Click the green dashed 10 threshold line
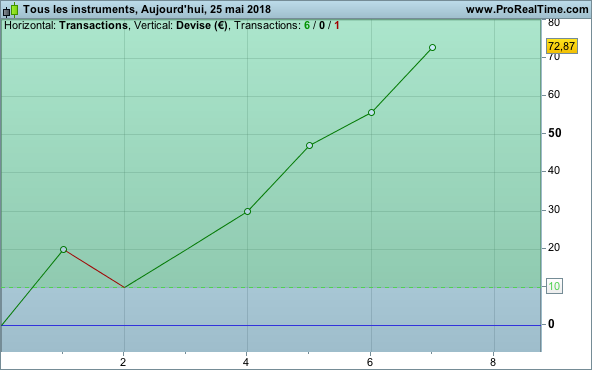592x370 pixels. coord(270,287)
